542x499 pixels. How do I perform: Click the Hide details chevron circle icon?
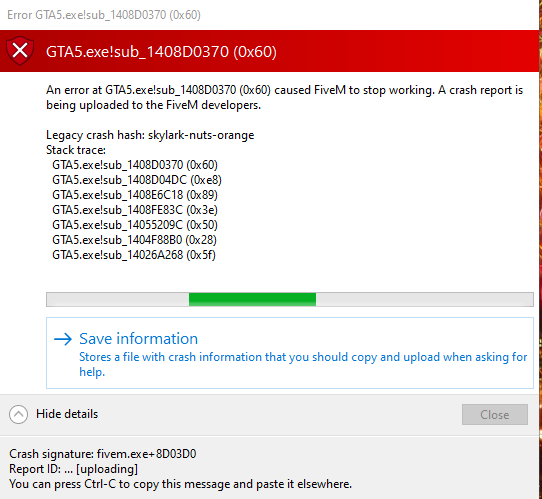(19, 414)
